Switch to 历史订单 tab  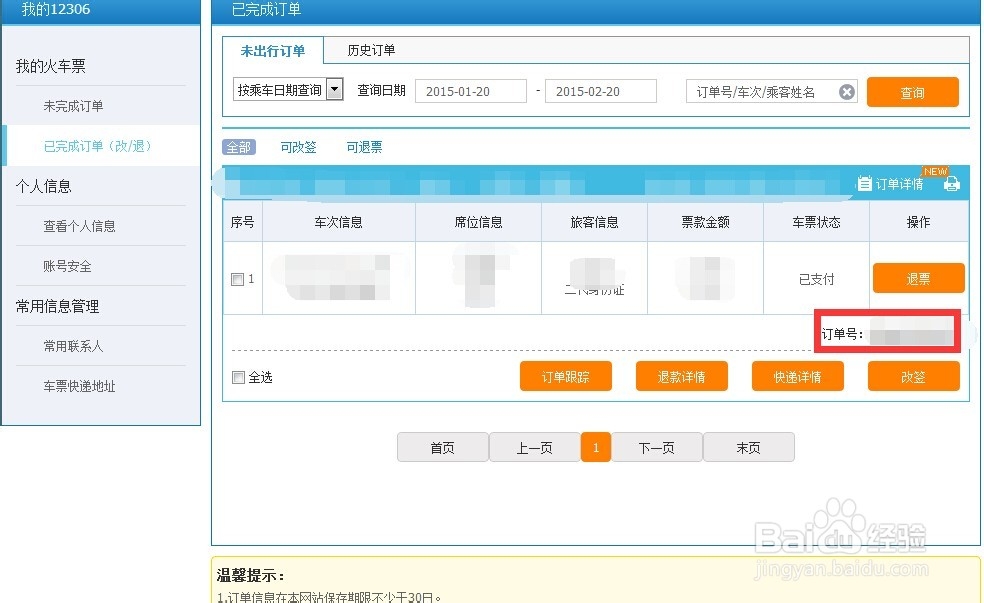371,50
